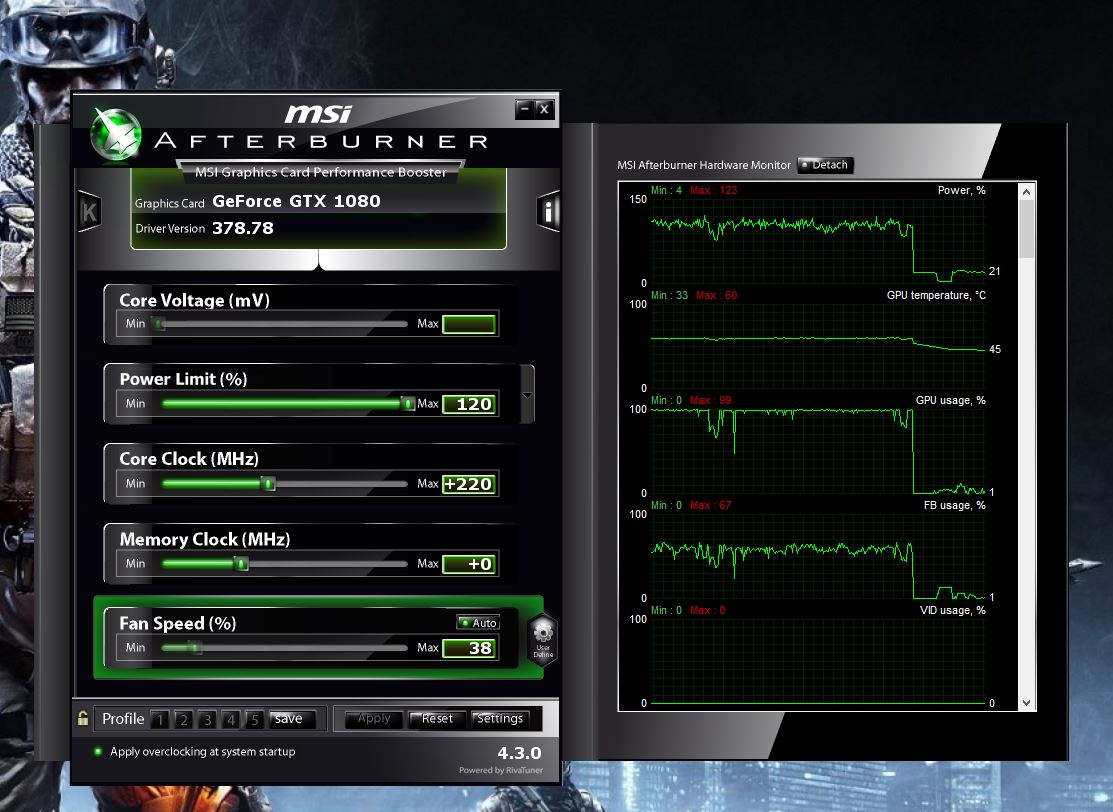
Task: Expand the Power Limit dropdown arrow
Action: (527, 395)
